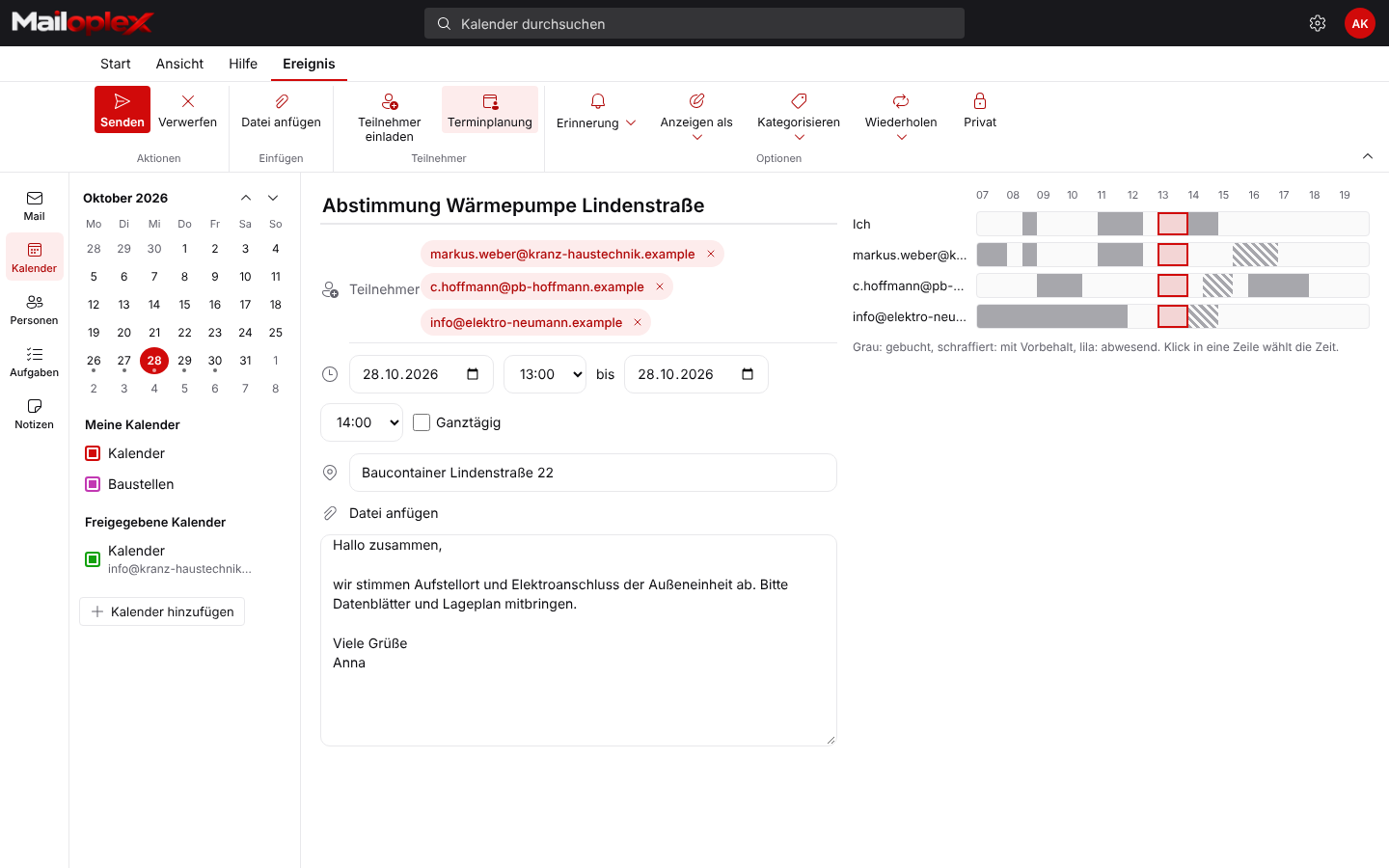Open Personen in the sidebar
This screenshot has width=1389, height=868.
pos(35,310)
